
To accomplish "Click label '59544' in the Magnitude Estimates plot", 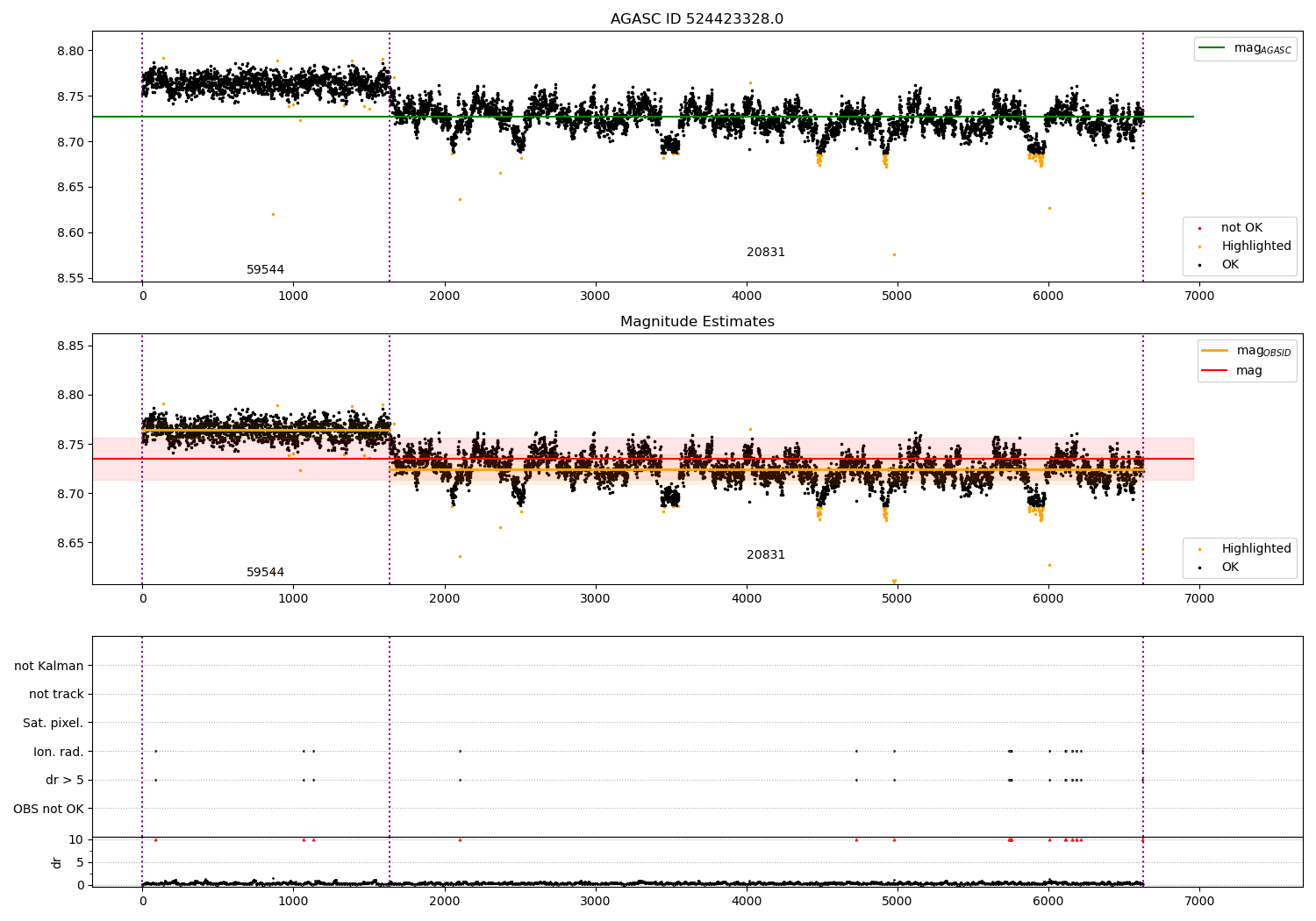I will click(x=265, y=573).
